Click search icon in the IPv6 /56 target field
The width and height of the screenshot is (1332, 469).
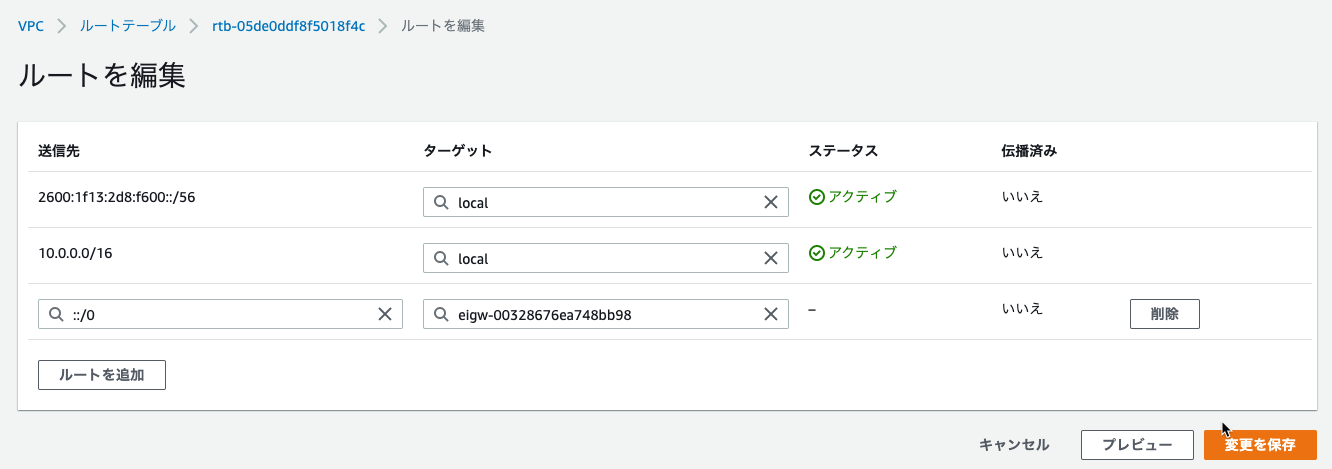click(441, 202)
